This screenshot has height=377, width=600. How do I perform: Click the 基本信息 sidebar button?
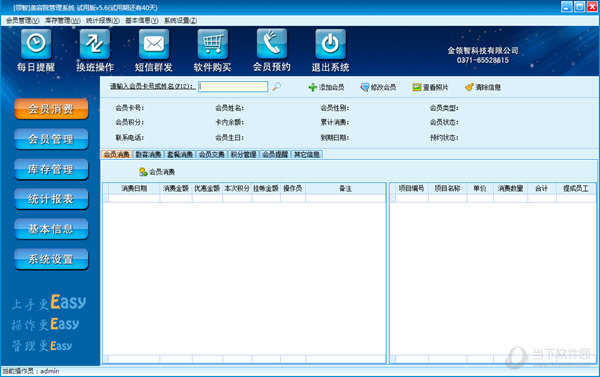click(51, 229)
